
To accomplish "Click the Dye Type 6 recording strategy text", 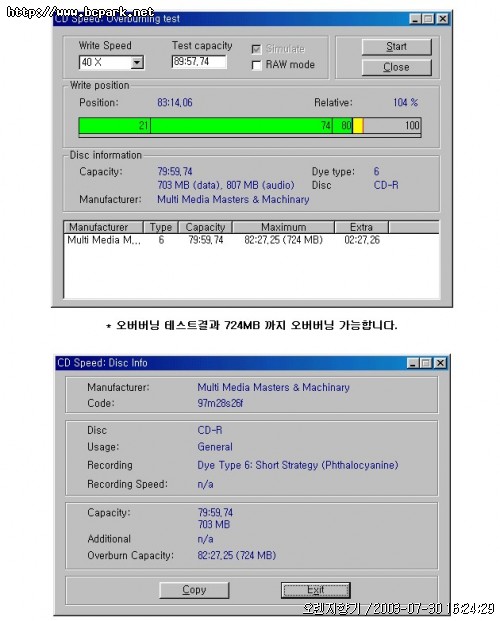I will [x=298, y=465].
